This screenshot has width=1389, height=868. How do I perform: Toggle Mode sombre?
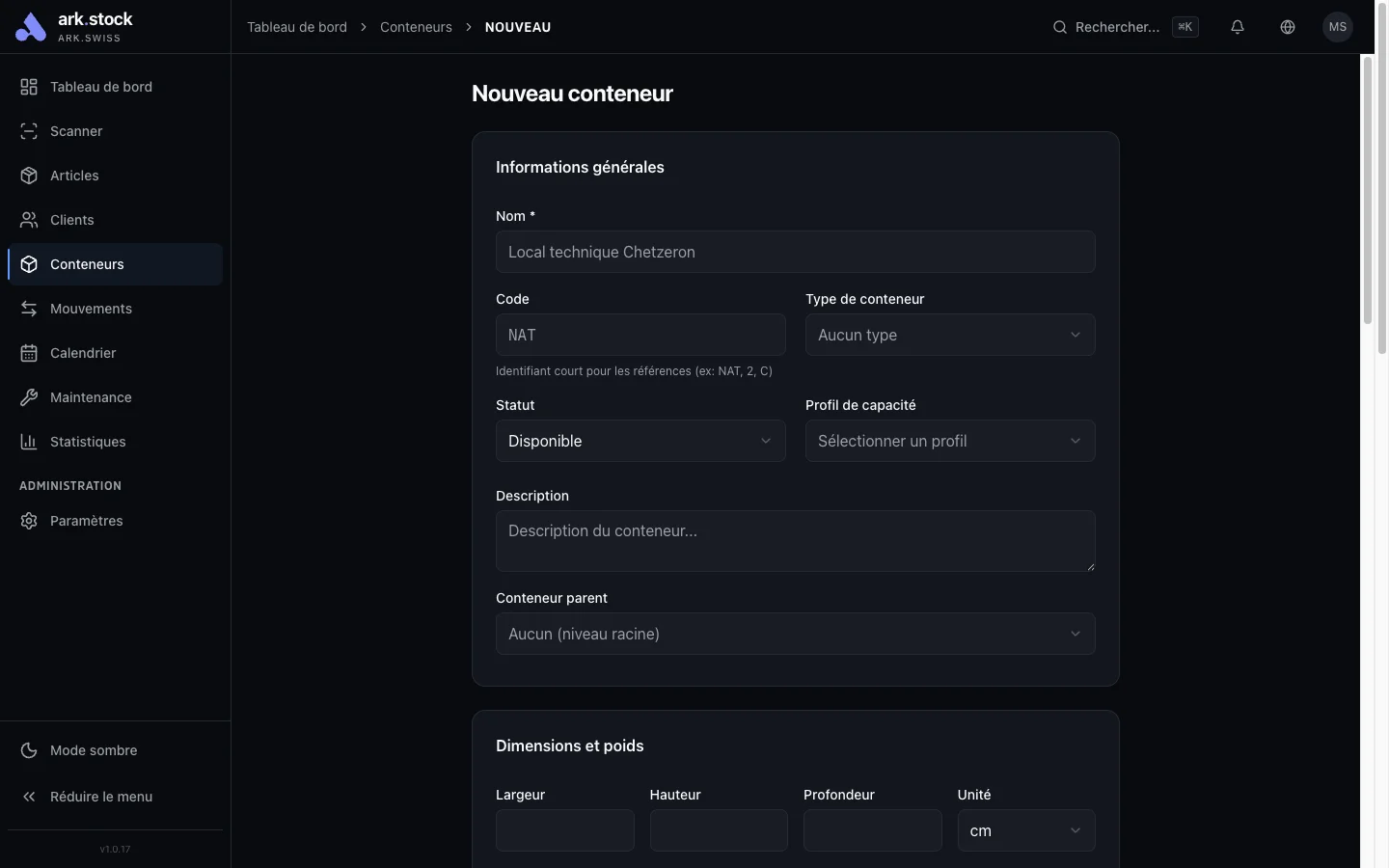pos(93,750)
